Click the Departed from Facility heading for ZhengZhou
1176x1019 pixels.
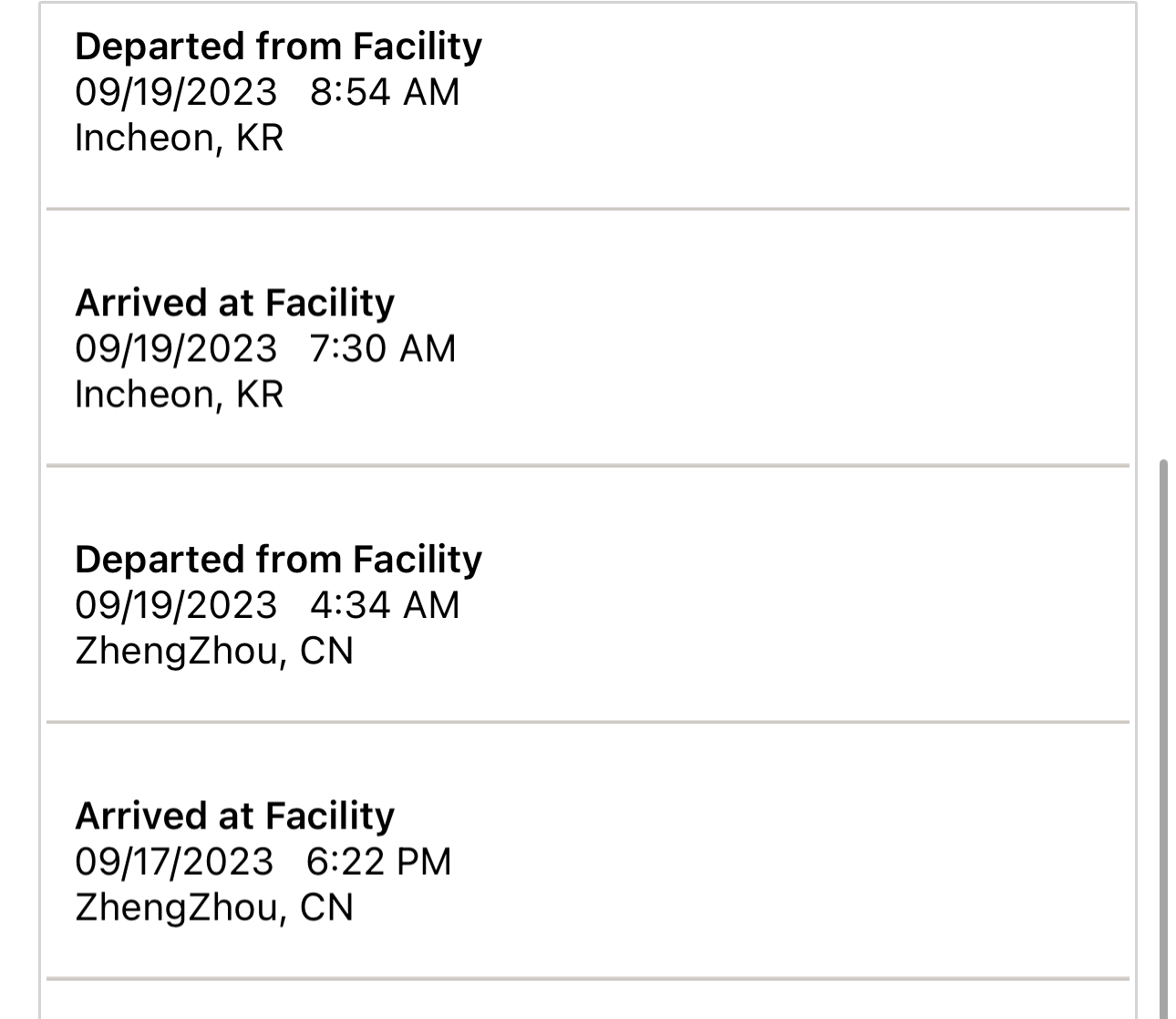(278, 560)
